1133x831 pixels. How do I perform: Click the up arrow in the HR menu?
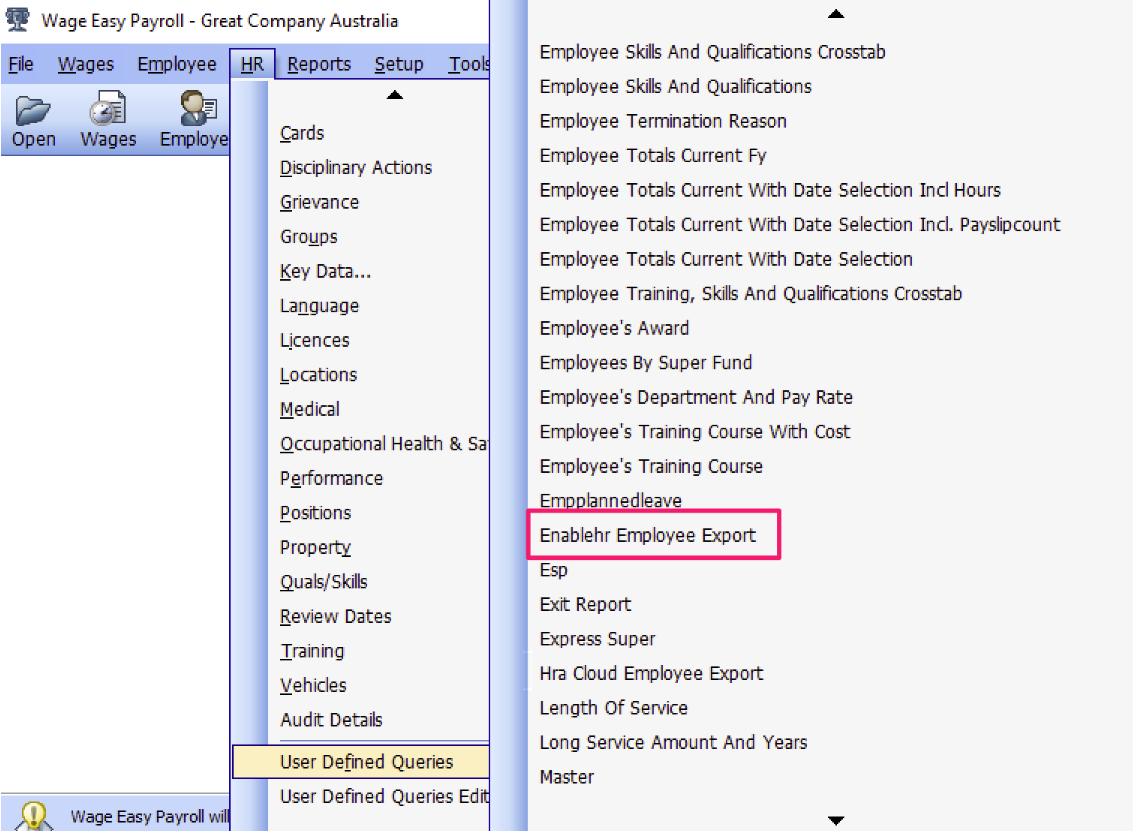tap(395, 95)
